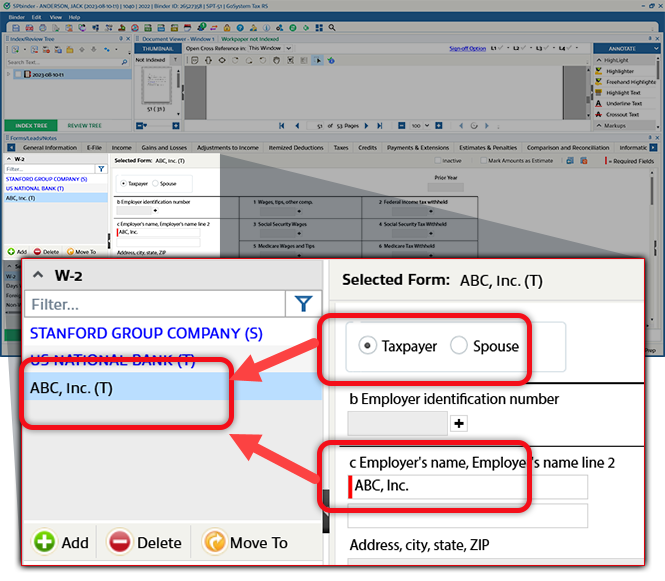
Task: Go to next page in document viewer
Action: coord(366,126)
